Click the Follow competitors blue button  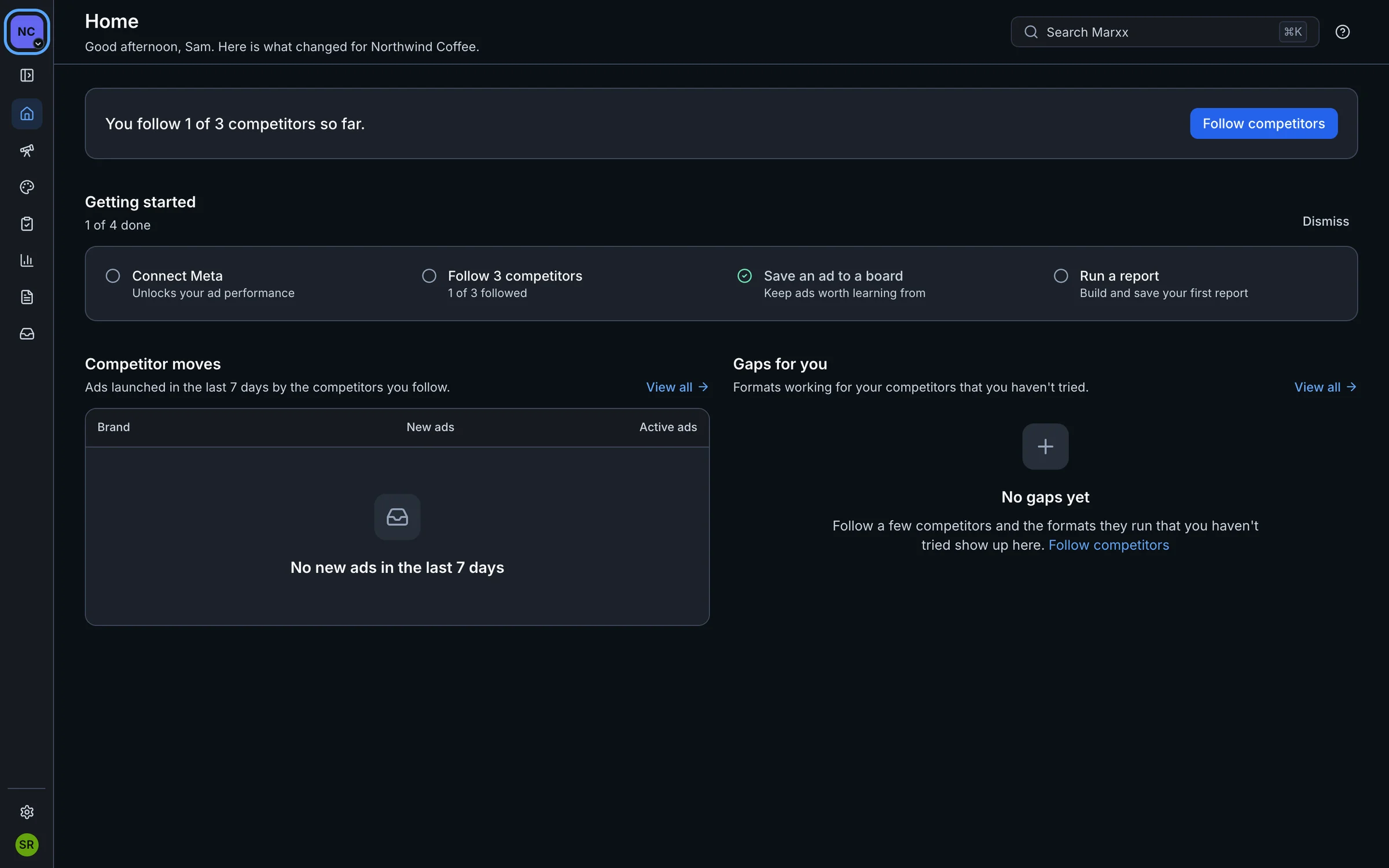click(1263, 123)
